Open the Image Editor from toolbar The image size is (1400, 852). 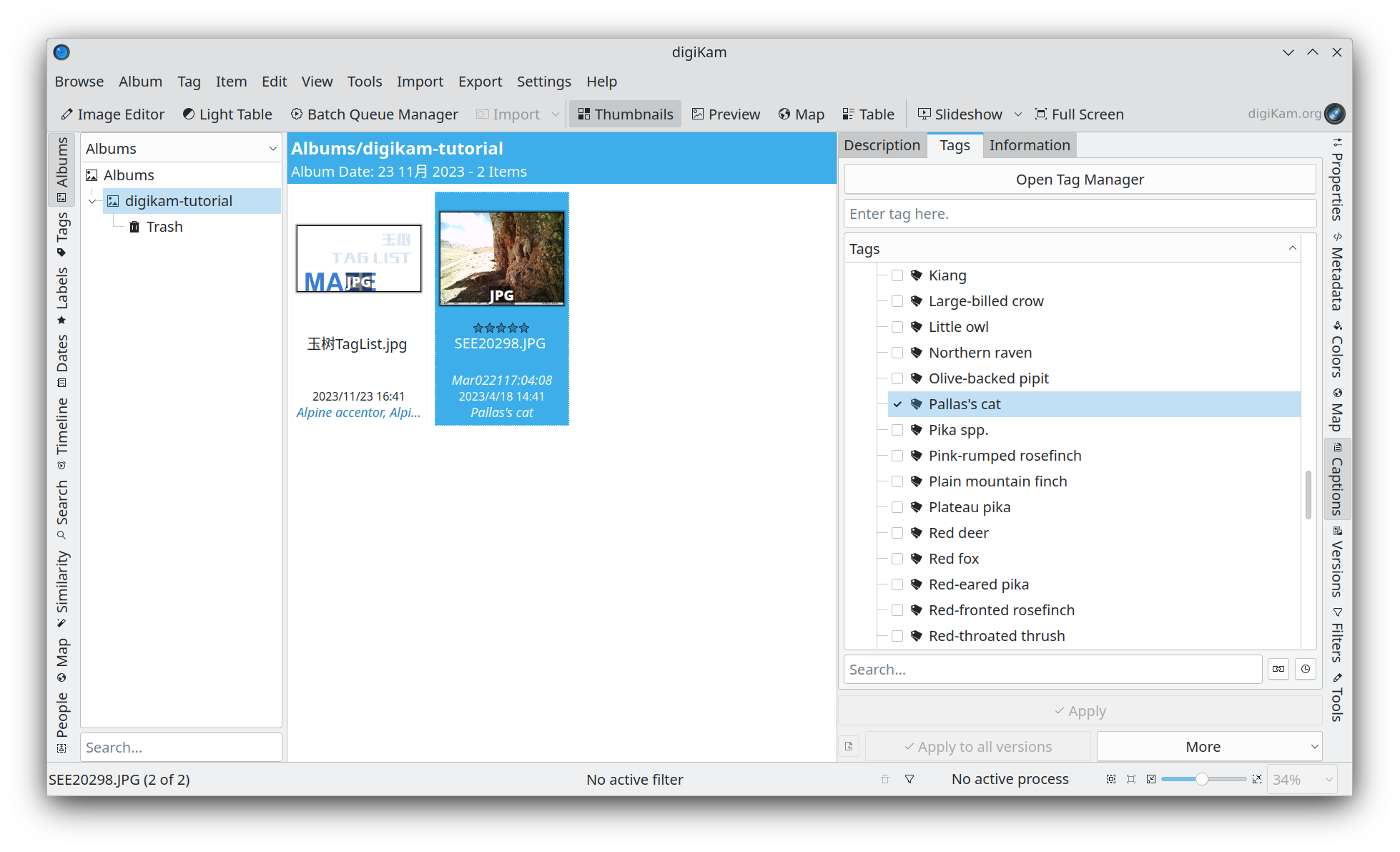pos(112,114)
